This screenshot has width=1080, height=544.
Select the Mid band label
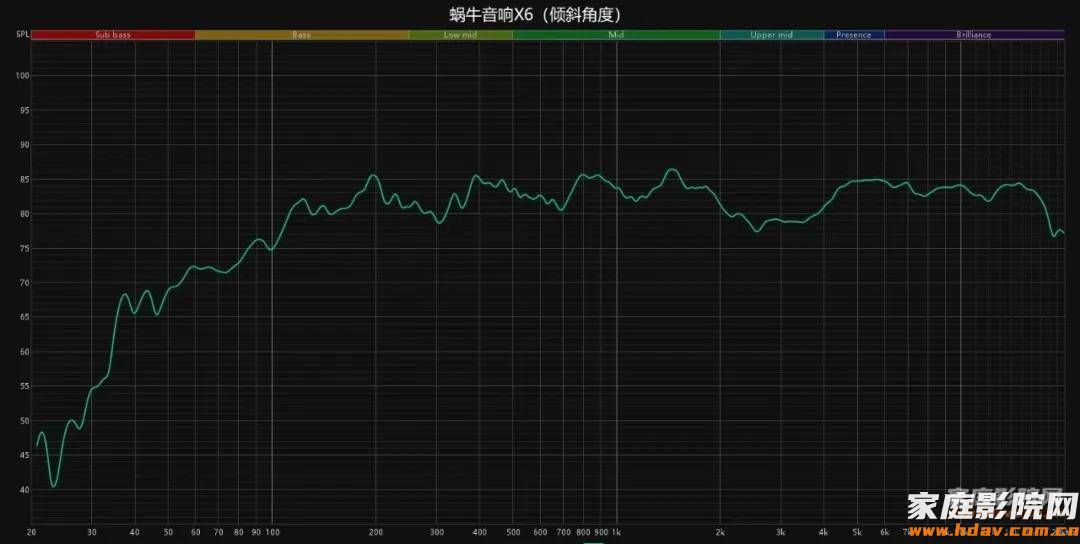pyautogui.click(x=616, y=34)
